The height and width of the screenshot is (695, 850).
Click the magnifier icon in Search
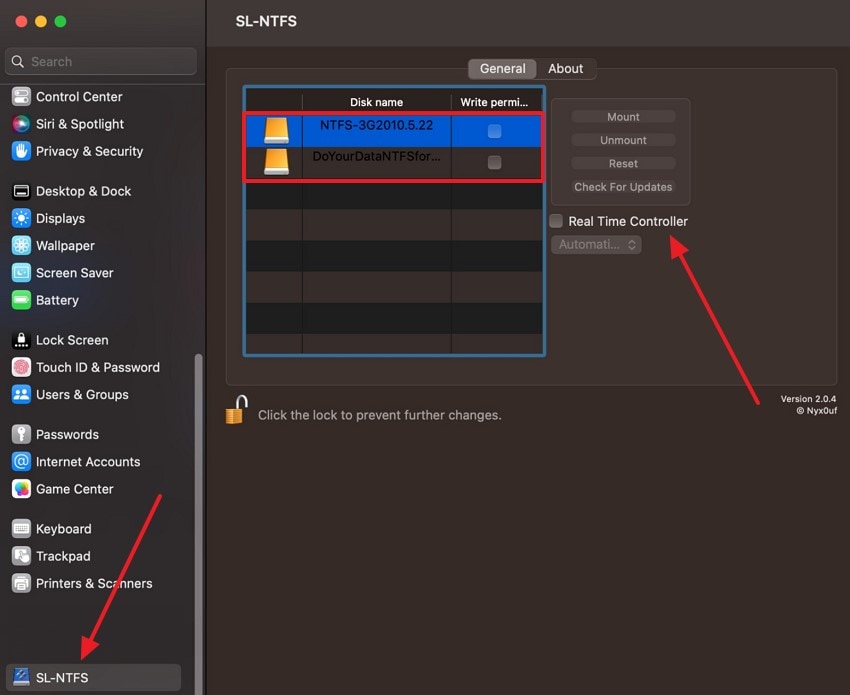(18, 61)
